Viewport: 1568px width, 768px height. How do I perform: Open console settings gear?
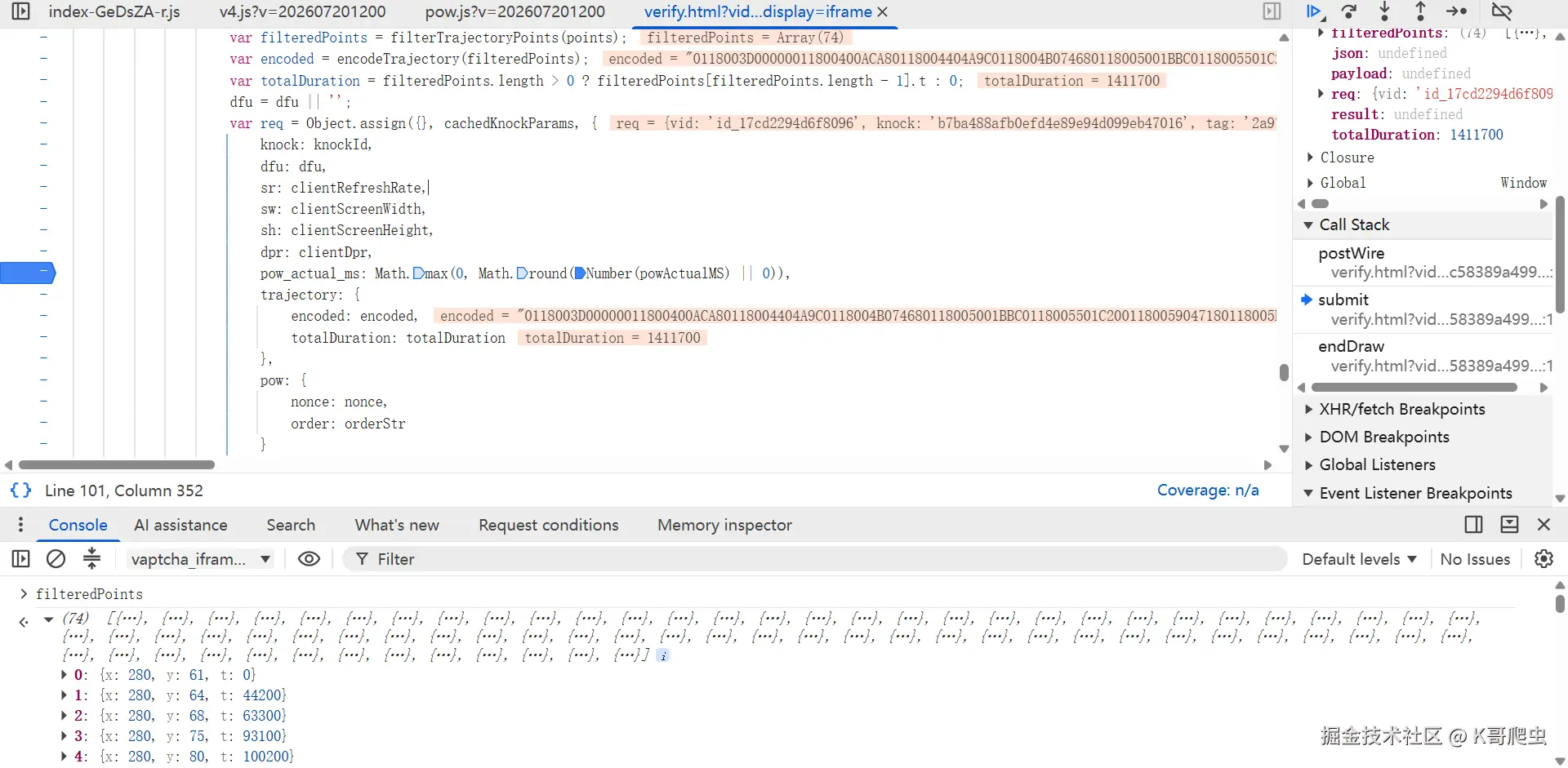1543,559
